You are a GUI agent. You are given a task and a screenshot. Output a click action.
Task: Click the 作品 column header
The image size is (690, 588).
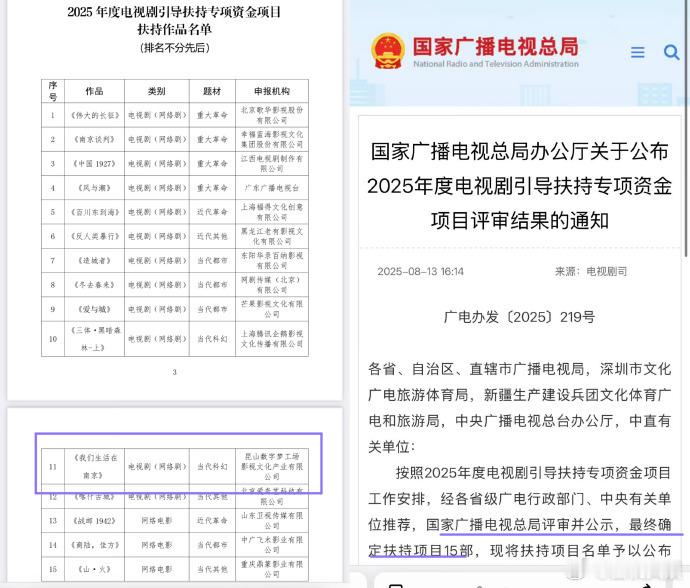(94, 91)
